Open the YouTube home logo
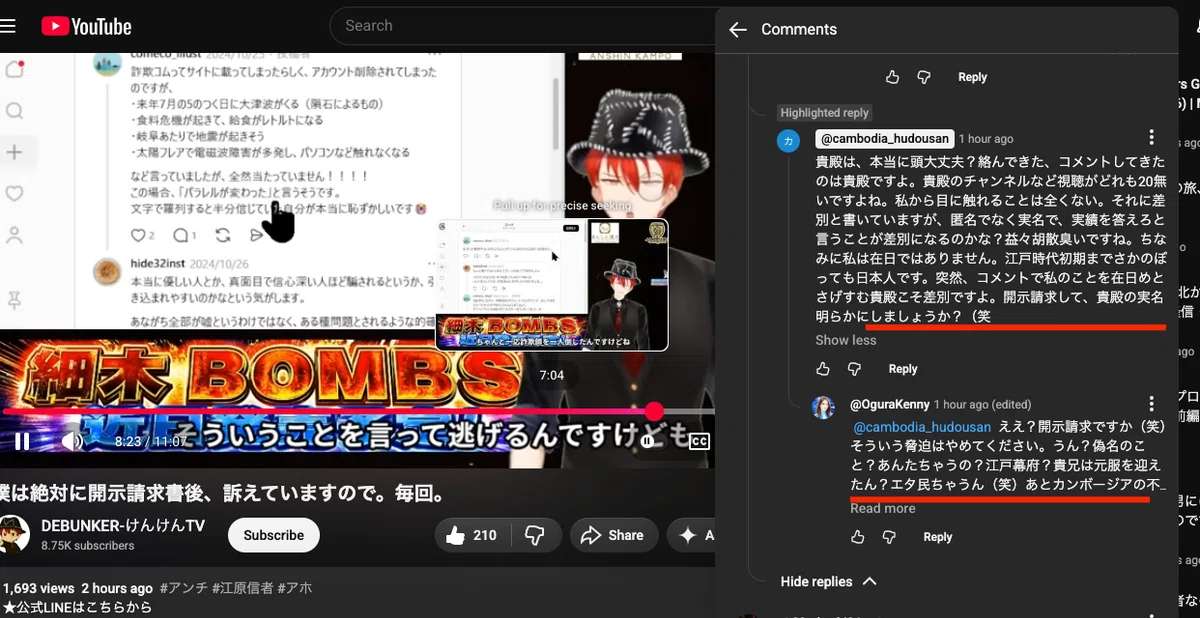This screenshot has height=618, width=1200. pyautogui.click(x=86, y=26)
